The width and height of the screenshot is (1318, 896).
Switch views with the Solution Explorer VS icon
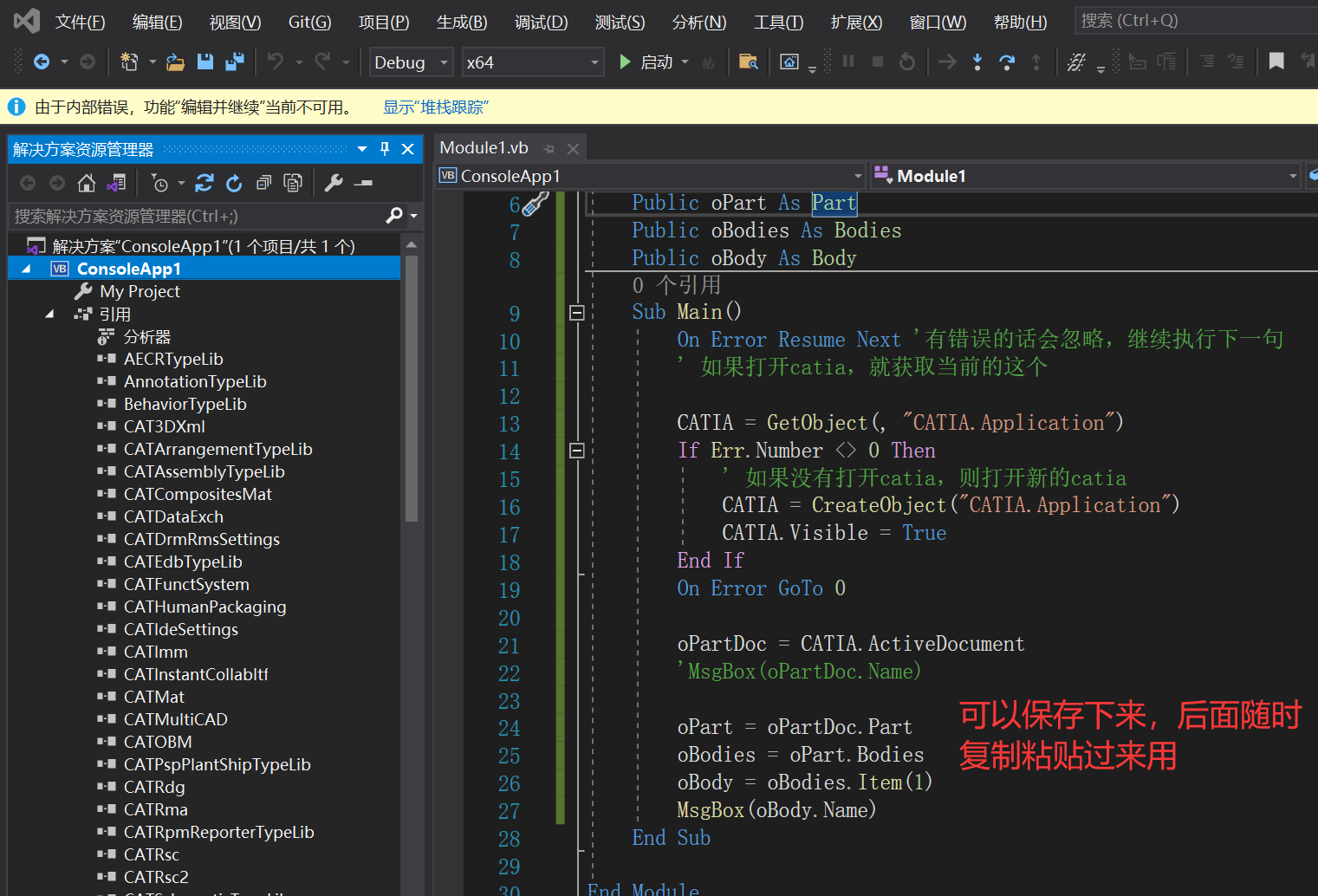pyautogui.click(x=116, y=183)
